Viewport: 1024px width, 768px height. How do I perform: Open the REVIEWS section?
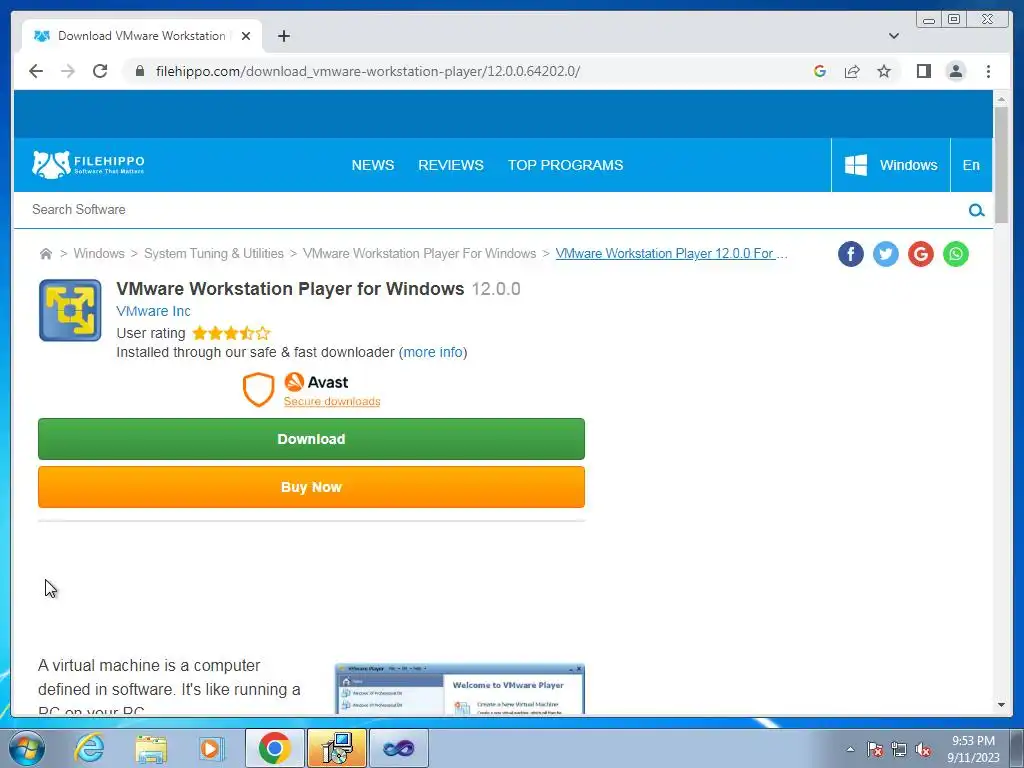point(451,165)
